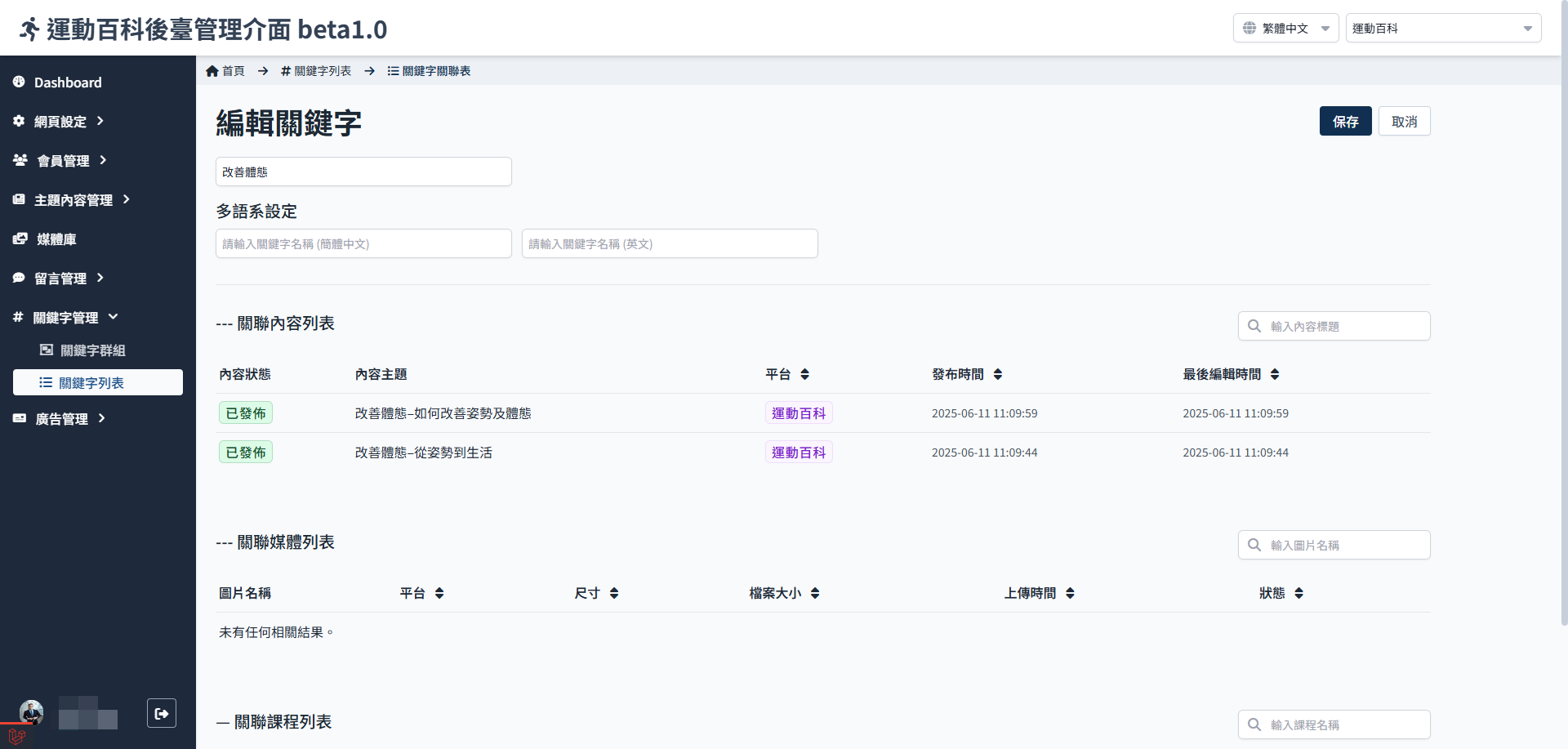Click the 關鍵字管理 hash icon
Image resolution: width=1568 pixels, height=749 pixels.
(x=18, y=317)
